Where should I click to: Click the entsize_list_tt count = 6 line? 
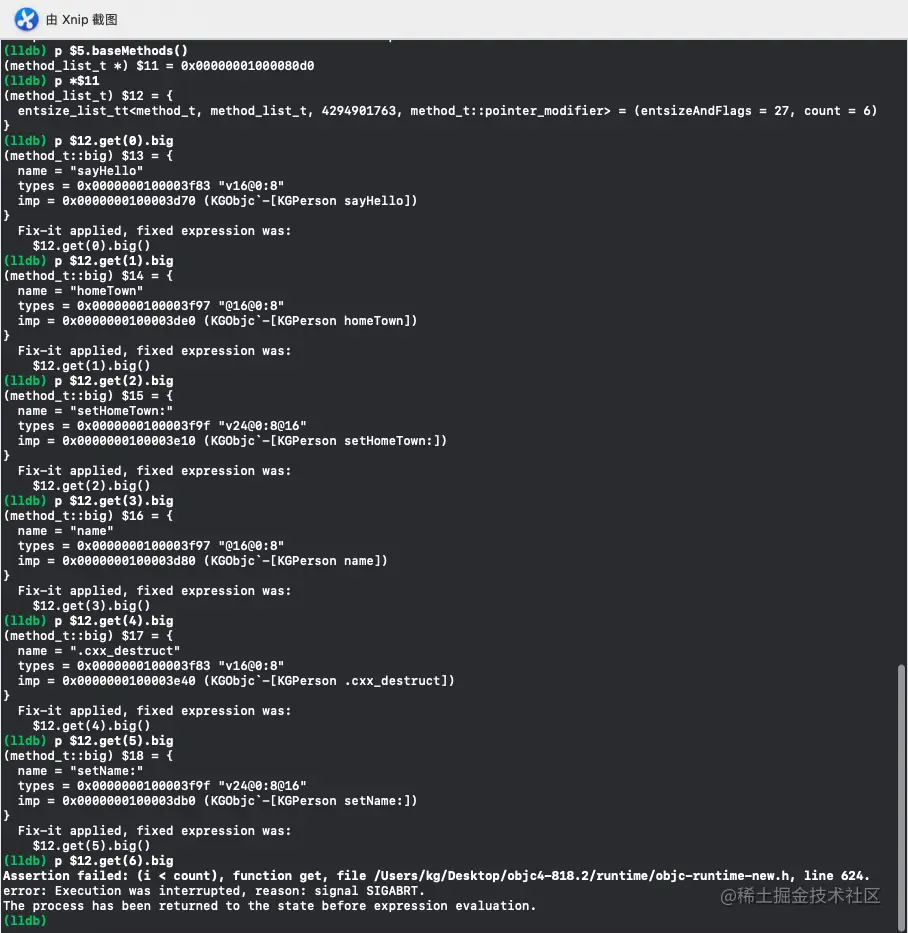[447, 111]
